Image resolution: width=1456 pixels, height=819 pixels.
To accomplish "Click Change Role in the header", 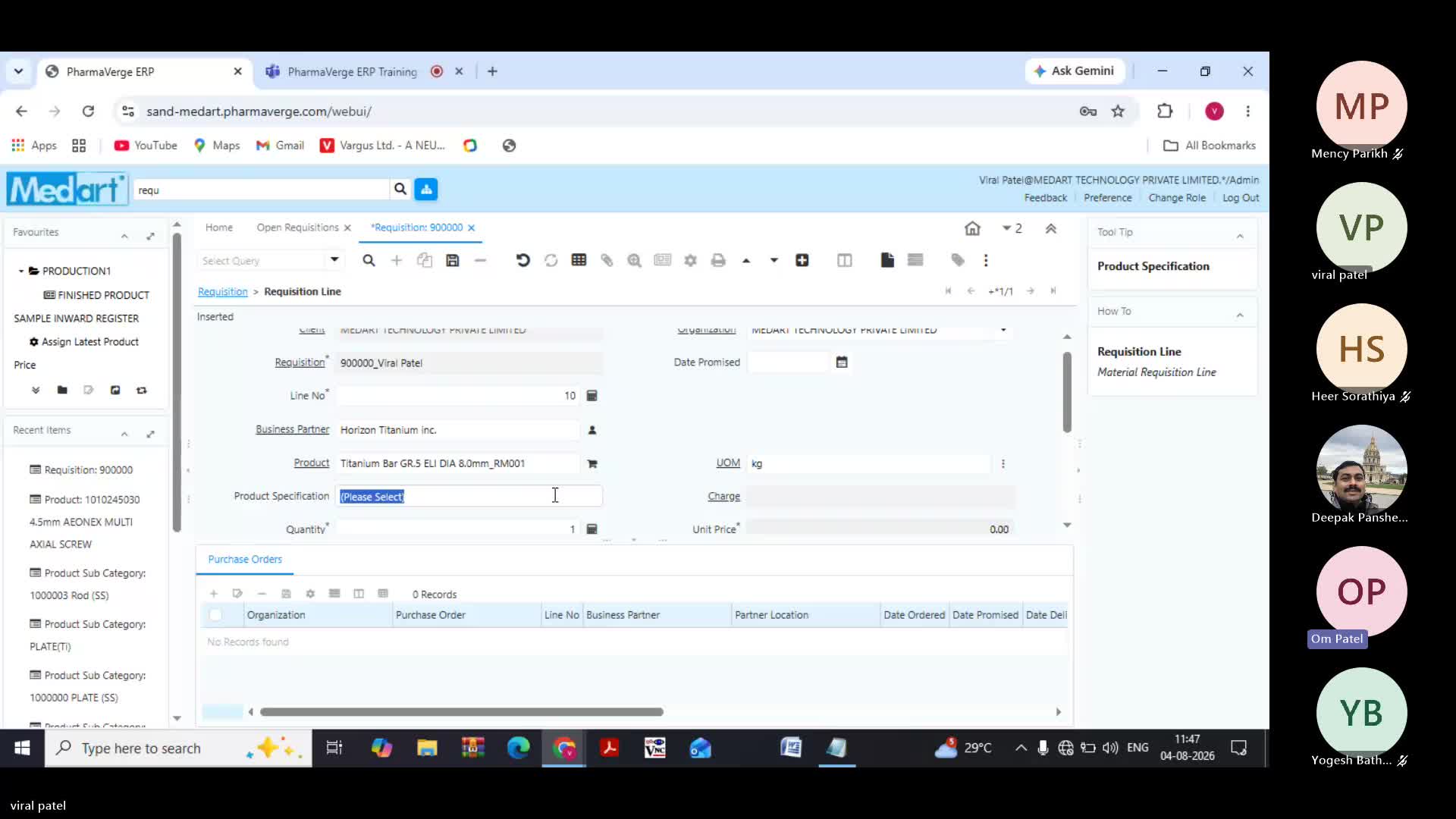I will (1176, 198).
